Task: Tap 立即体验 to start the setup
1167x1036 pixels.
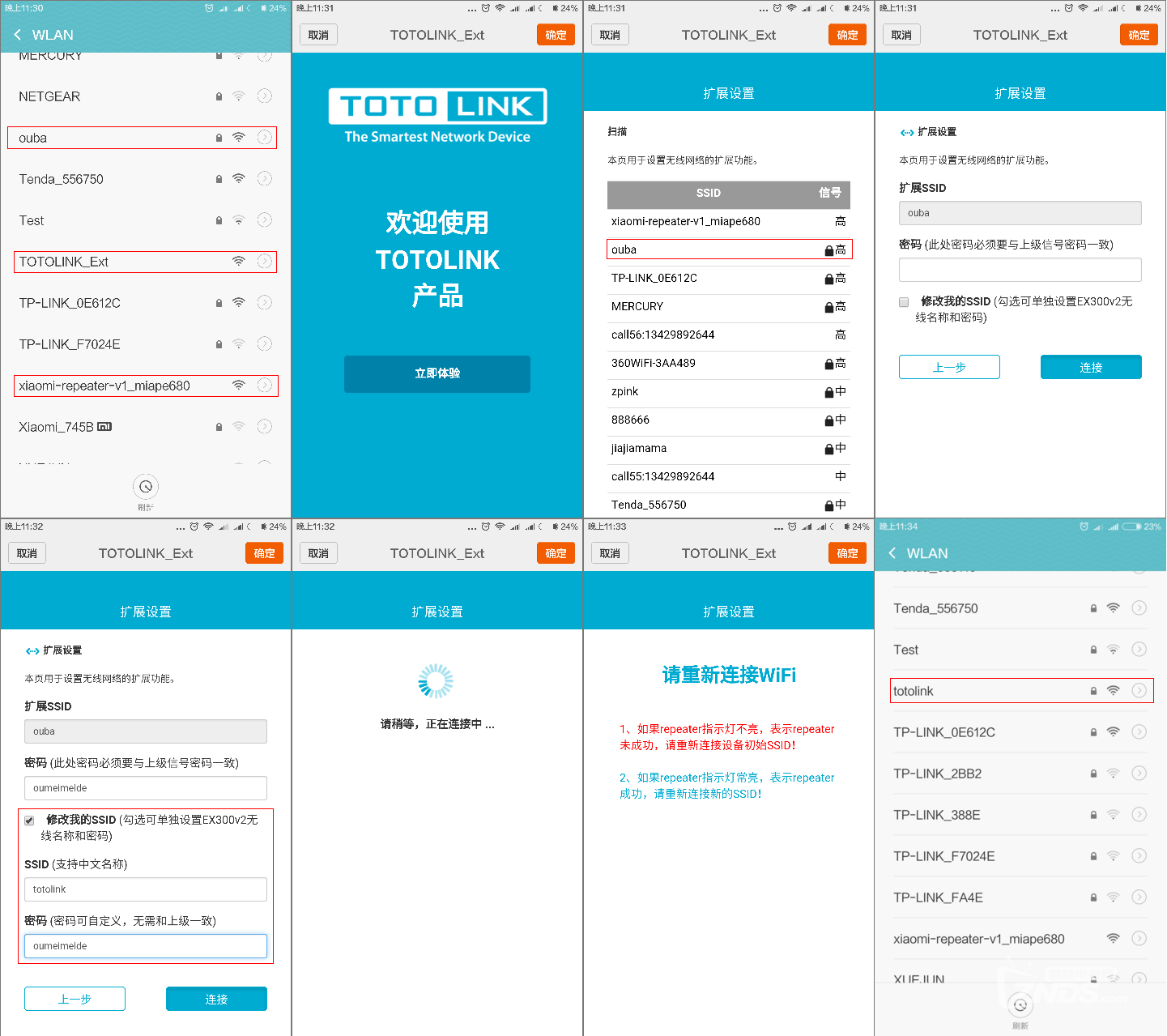Action: tap(437, 373)
